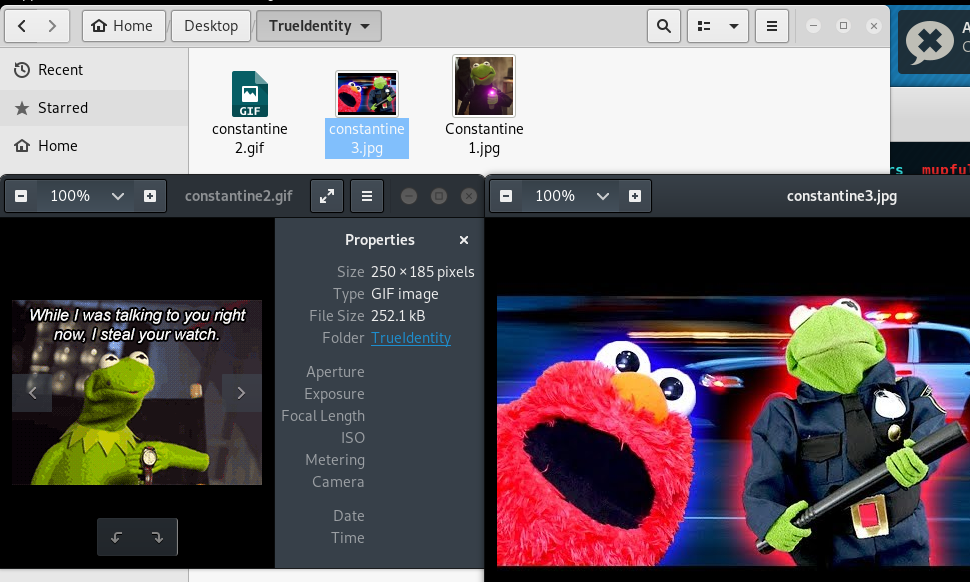Image resolution: width=970 pixels, height=582 pixels.
Task: Open Starred in the sidebar
Action: pos(94,108)
